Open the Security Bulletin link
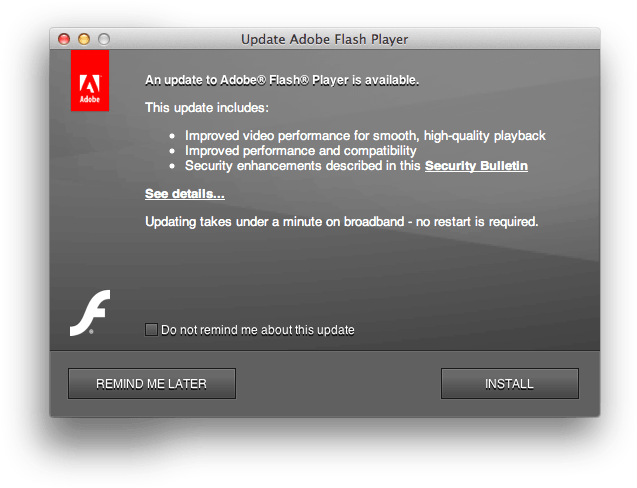 tap(476, 166)
